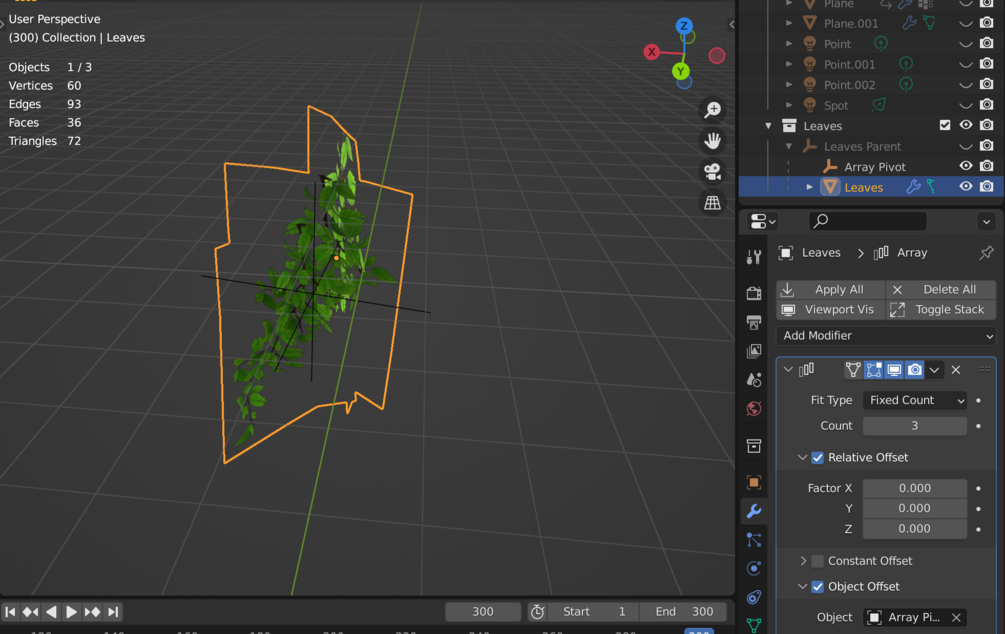
Task: Open the View Layer properties tab
Action: pyautogui.click(x=754, y=351)
